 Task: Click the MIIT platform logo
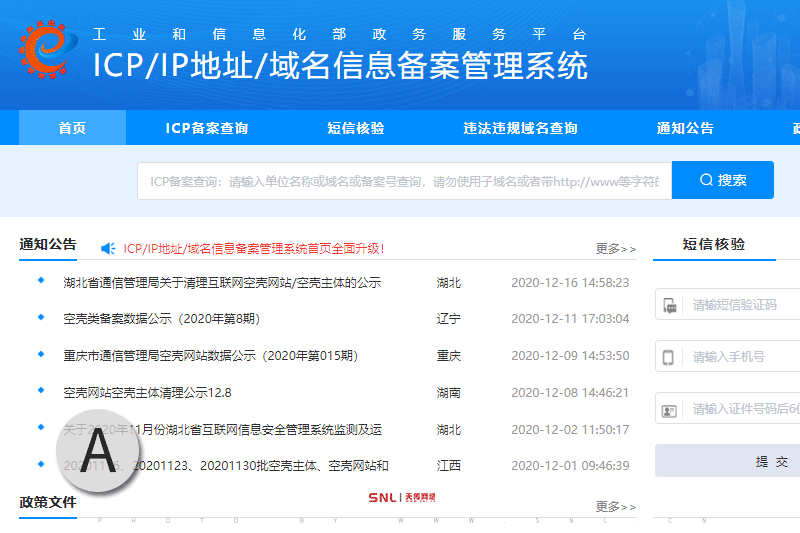tap(48, 49)
